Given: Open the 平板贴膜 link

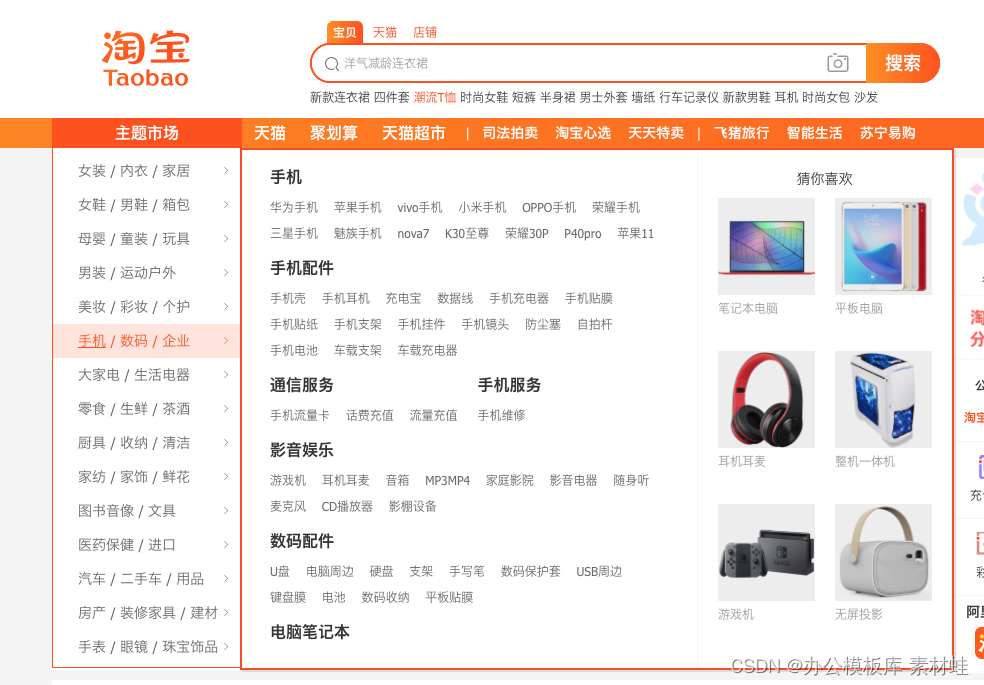Looking at the screenshot, I should tap(449, 597).
